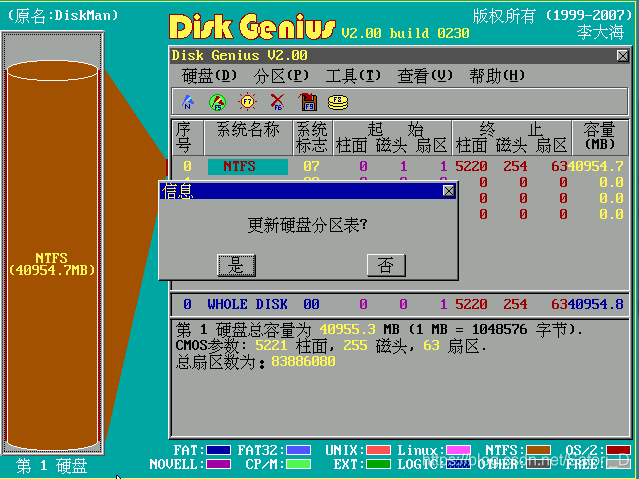Click the UNIX legend color swatch
This screenshot has width=639, height=479.
click(379, 450)
